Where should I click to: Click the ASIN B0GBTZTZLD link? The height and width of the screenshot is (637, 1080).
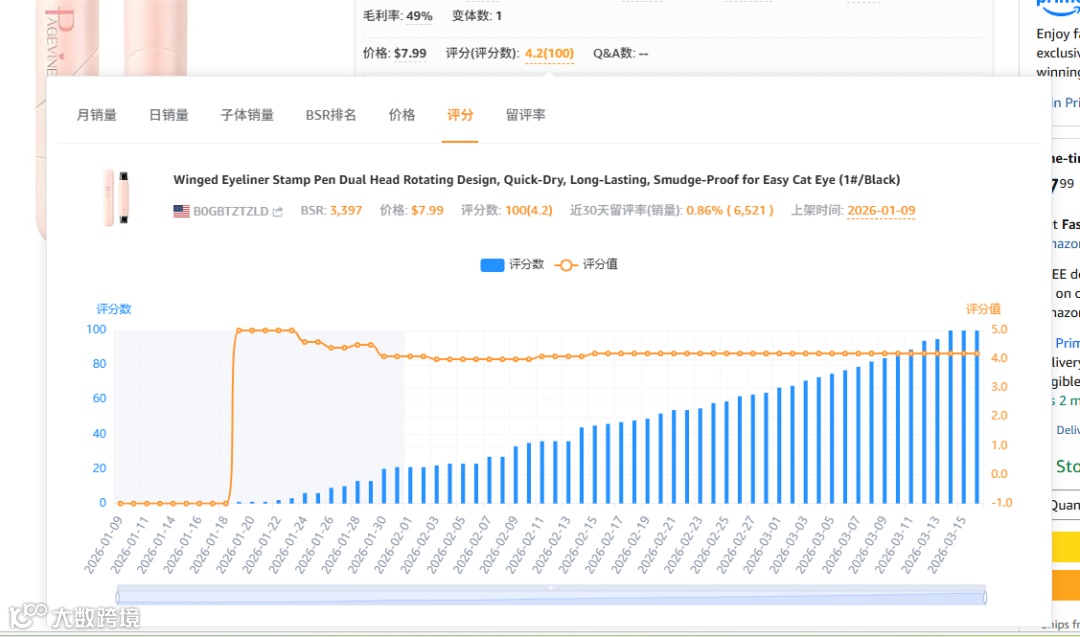tap(231, 211)
